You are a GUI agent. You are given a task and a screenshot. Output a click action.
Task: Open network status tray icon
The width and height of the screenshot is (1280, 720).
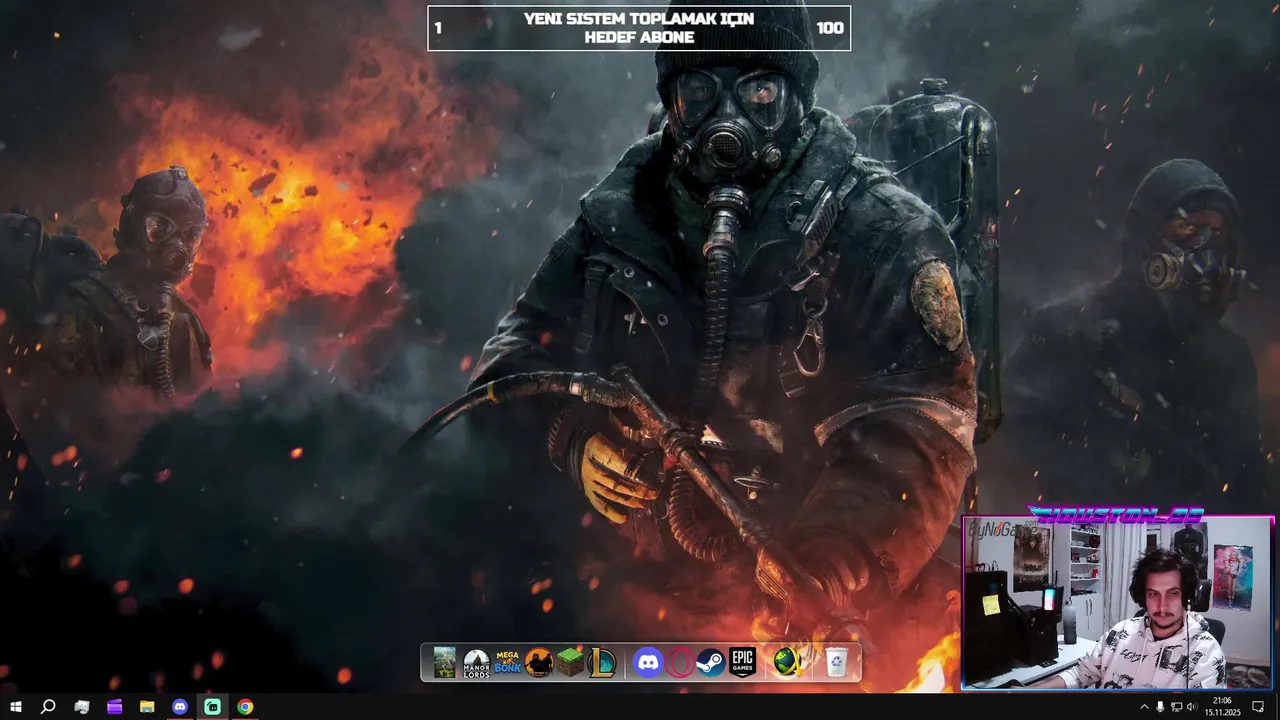click(x=1176, y=707)
